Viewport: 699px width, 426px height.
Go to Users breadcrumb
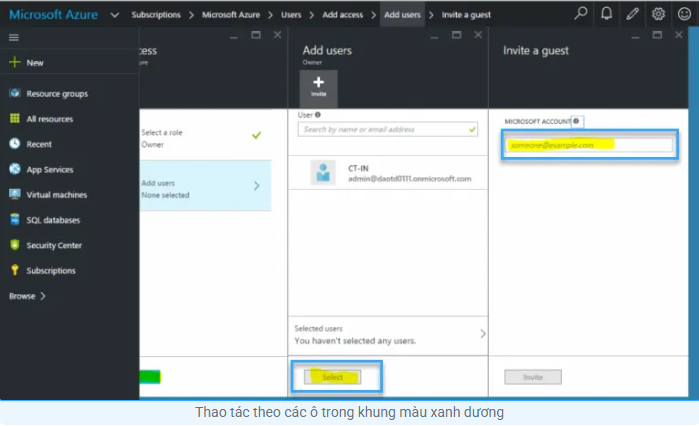pyautogui.click(x=291, y=15)
